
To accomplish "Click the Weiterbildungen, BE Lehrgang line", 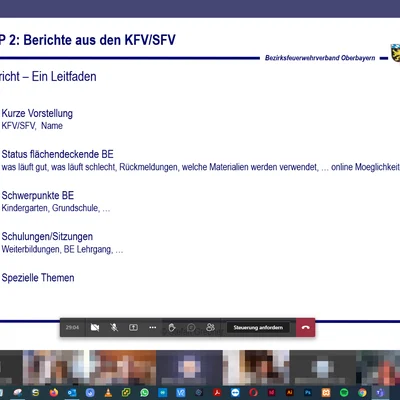I will click(x=62, y=249).
